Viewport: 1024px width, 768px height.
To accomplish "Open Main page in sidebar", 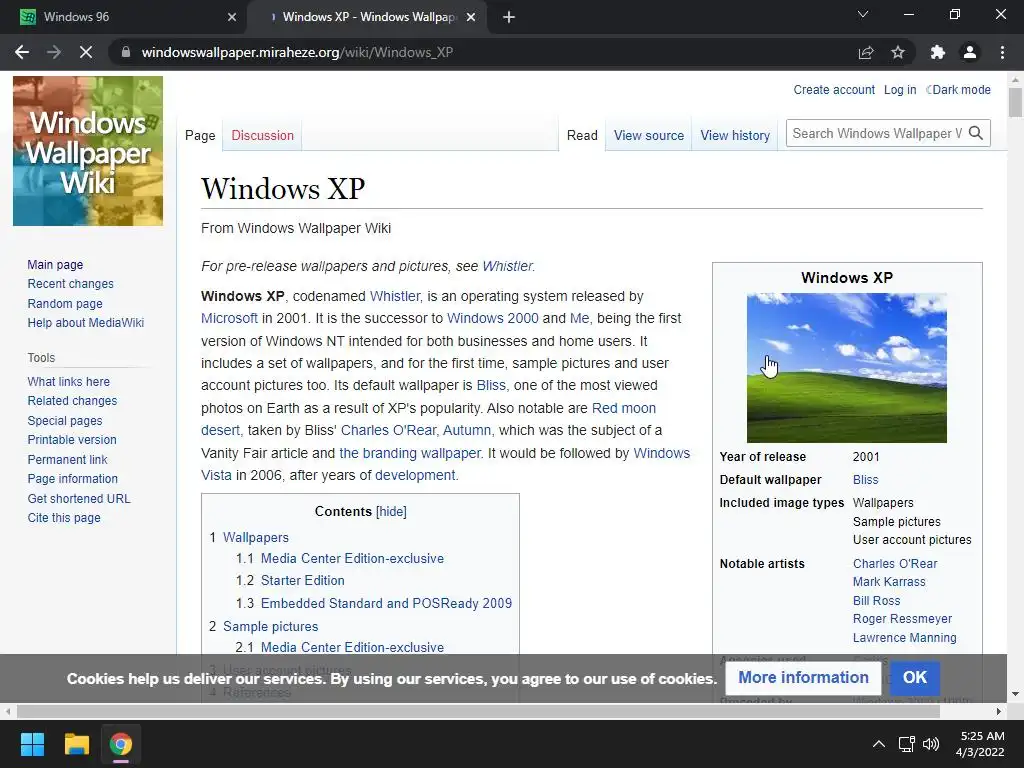I will pos(55,264).
